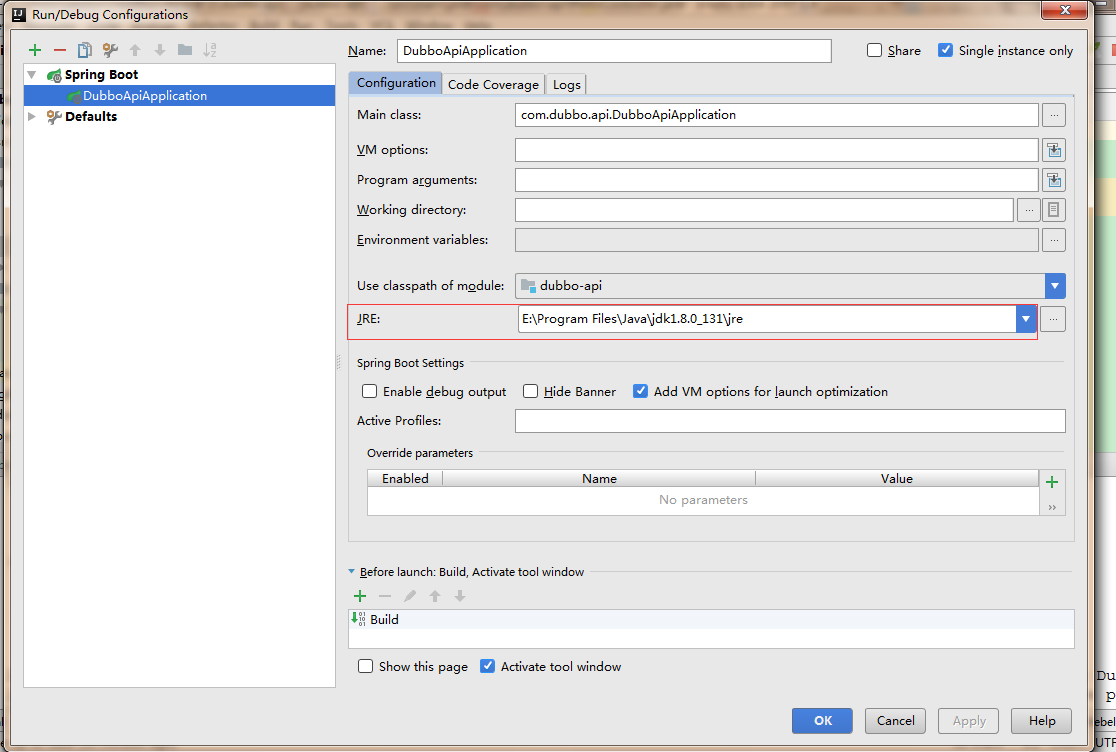
Task: Click the red minus remove configuration icon
Action: tap(60, 50)
